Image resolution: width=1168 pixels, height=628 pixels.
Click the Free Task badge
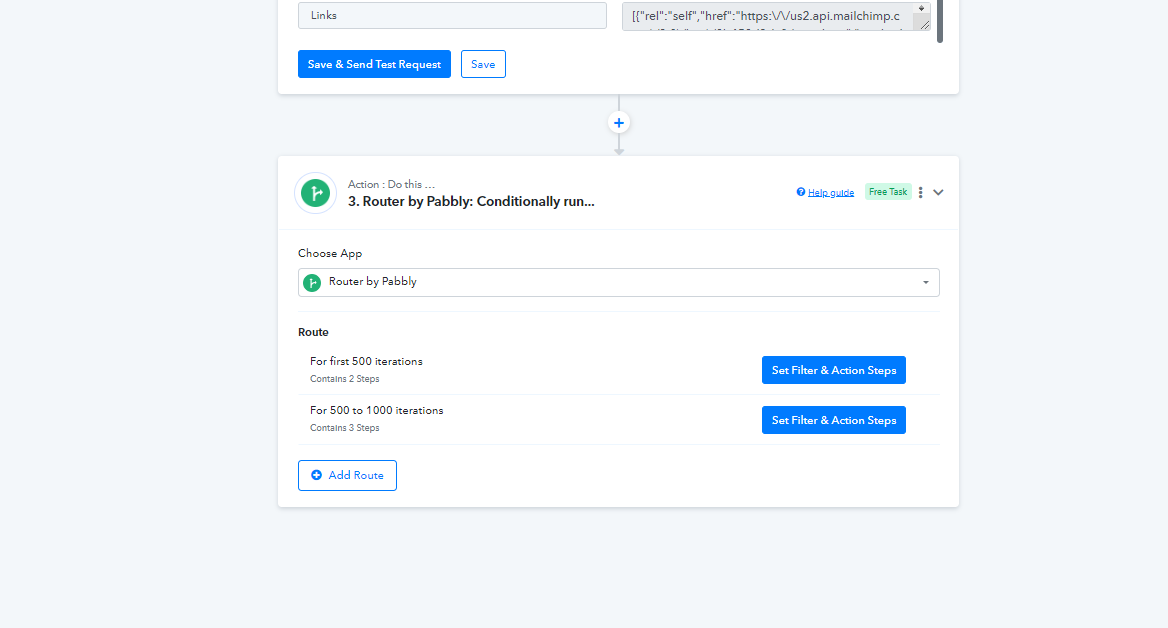pyautogui.click(x=888, y=191)
